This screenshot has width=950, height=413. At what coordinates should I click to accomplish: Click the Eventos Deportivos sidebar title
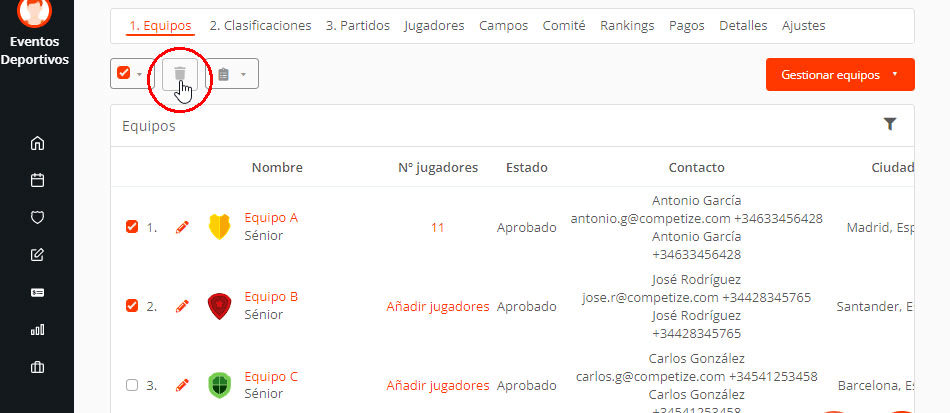(35, 50)
